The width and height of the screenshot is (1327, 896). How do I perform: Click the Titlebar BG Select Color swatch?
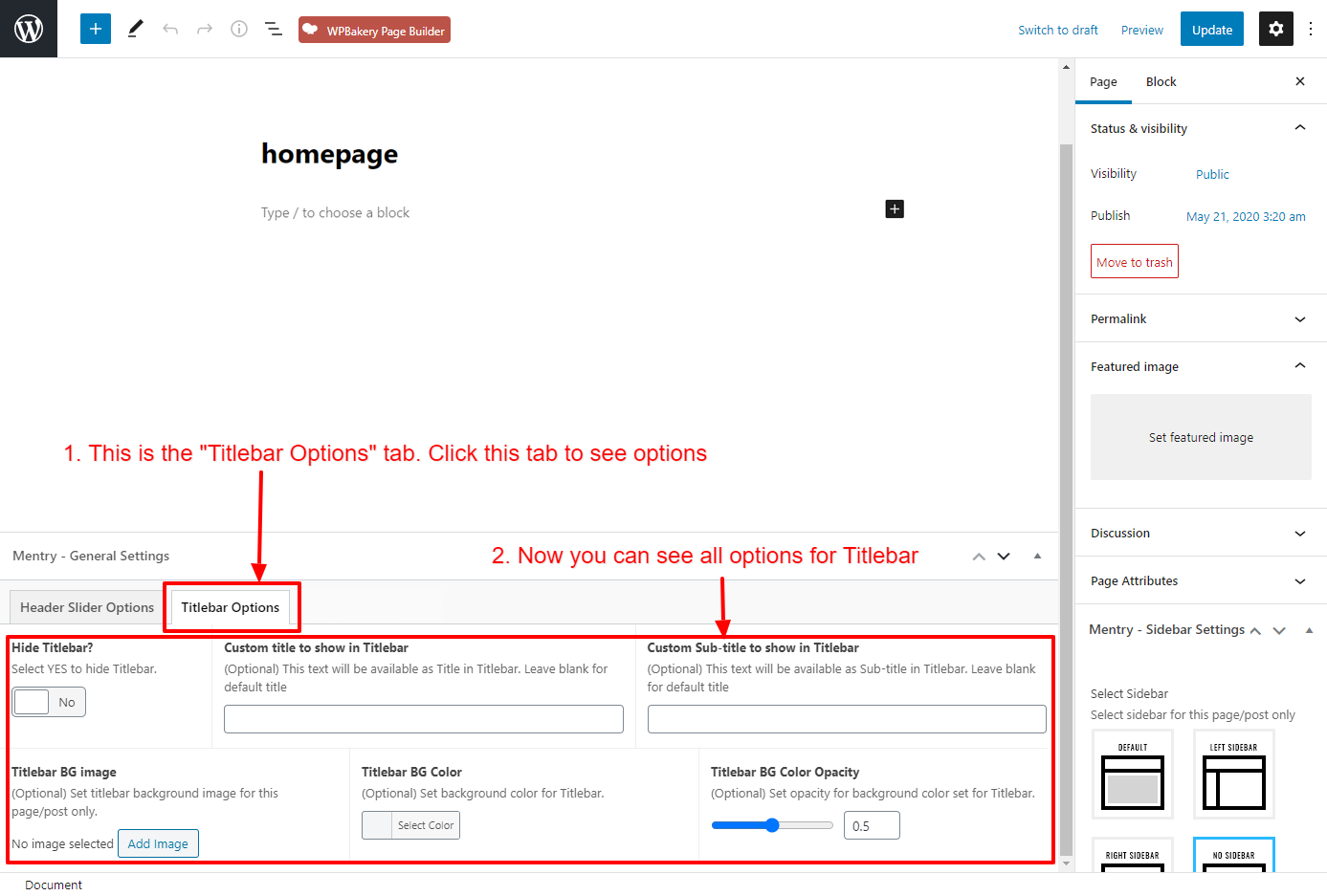[x=410, y=825]
